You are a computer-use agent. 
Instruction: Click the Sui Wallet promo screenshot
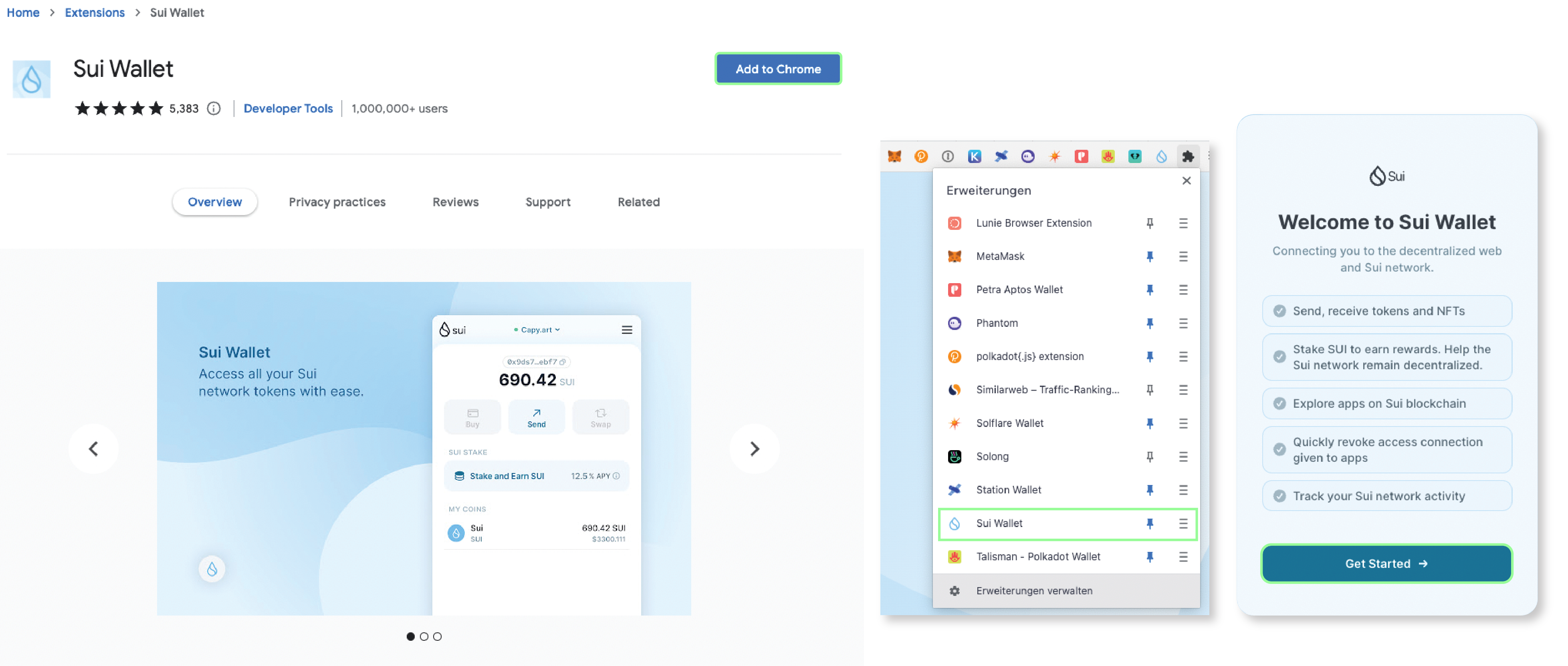click(424, 448)
